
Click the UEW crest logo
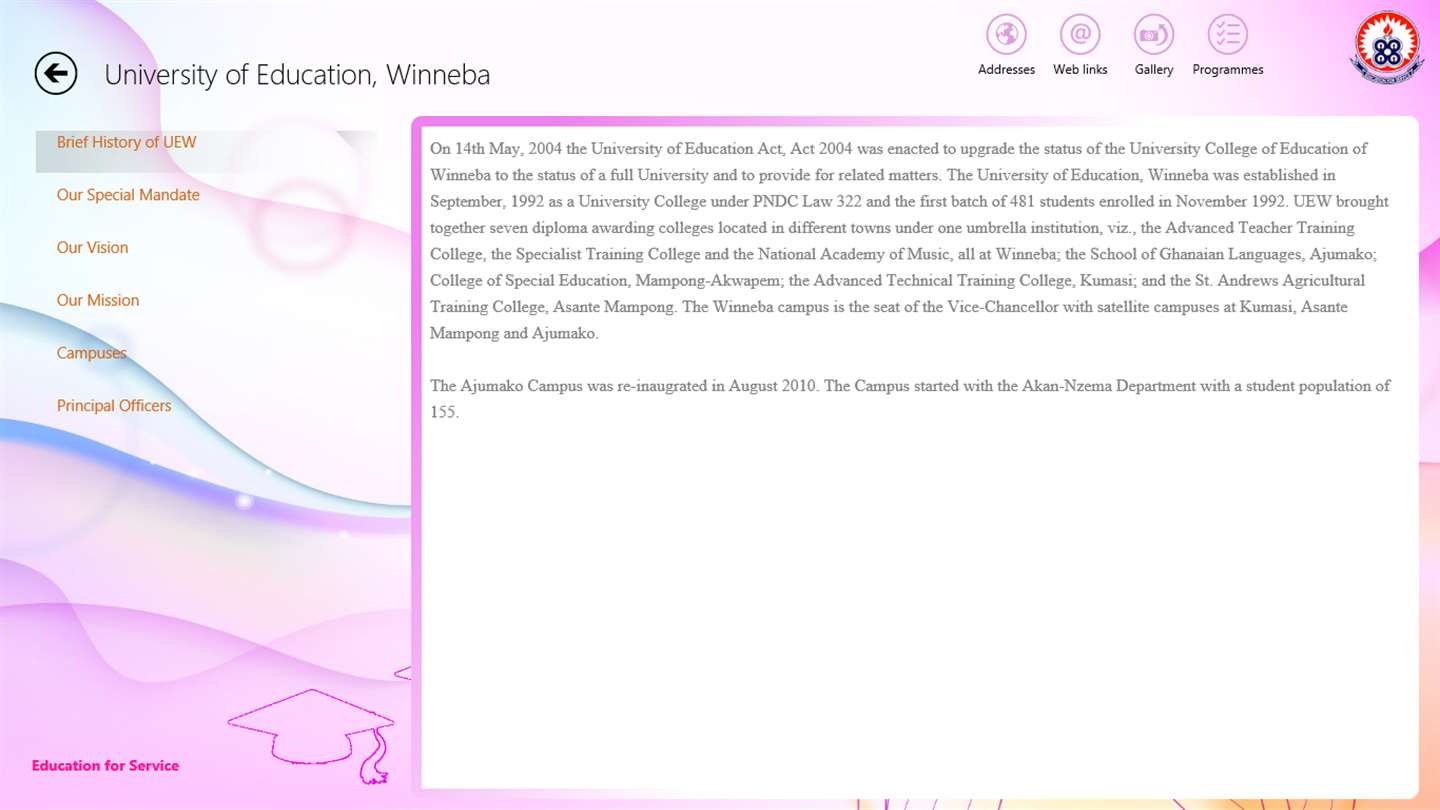pos(1387,47)
